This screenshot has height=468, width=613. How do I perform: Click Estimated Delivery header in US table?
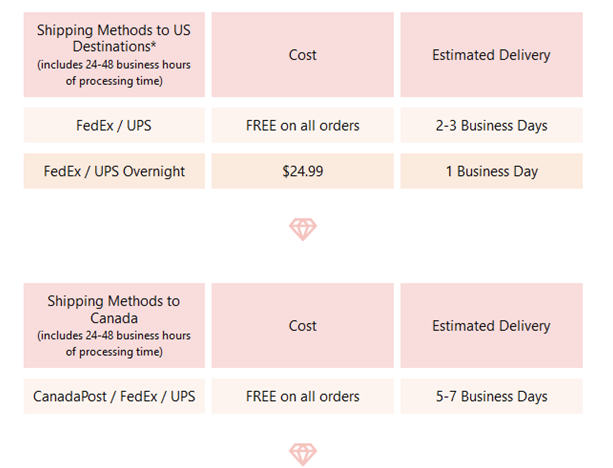[491, 54]
